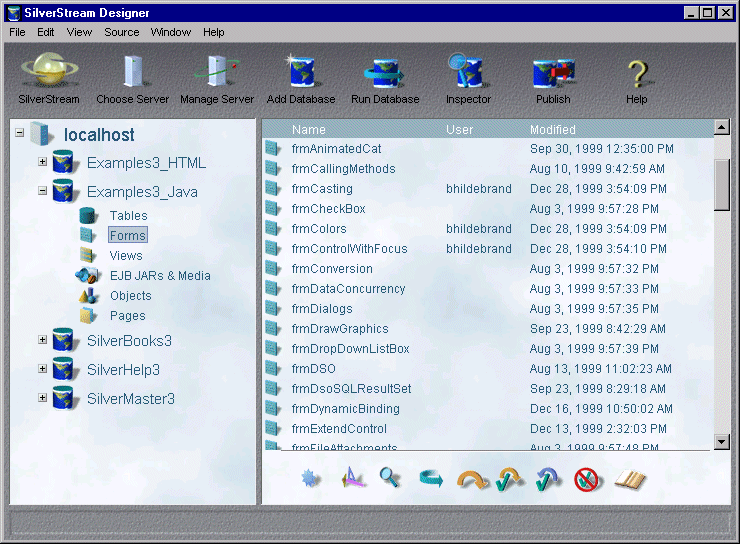The image size is (740, 544).
Task: Click the red prohibited check icon
Action: pyautogui.click(x=586, y=480)
